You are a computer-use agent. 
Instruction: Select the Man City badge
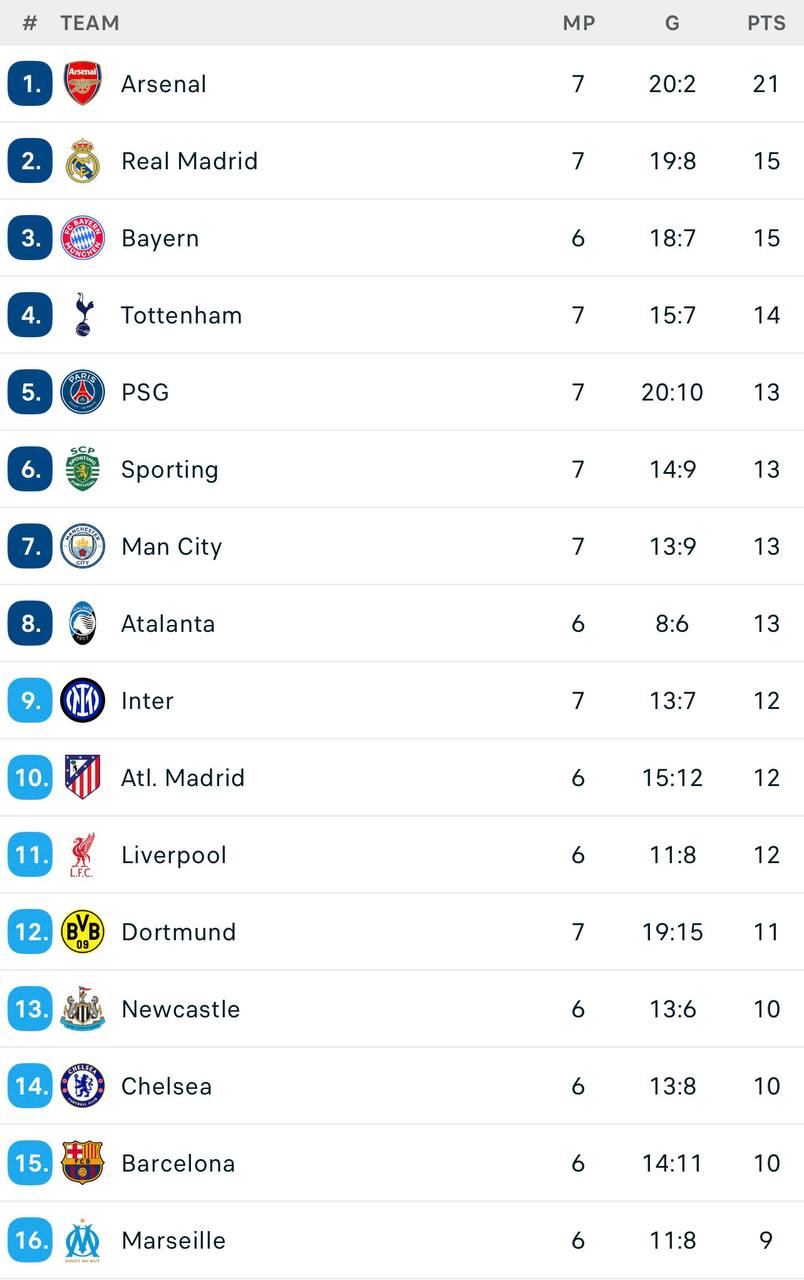(82, 546)
